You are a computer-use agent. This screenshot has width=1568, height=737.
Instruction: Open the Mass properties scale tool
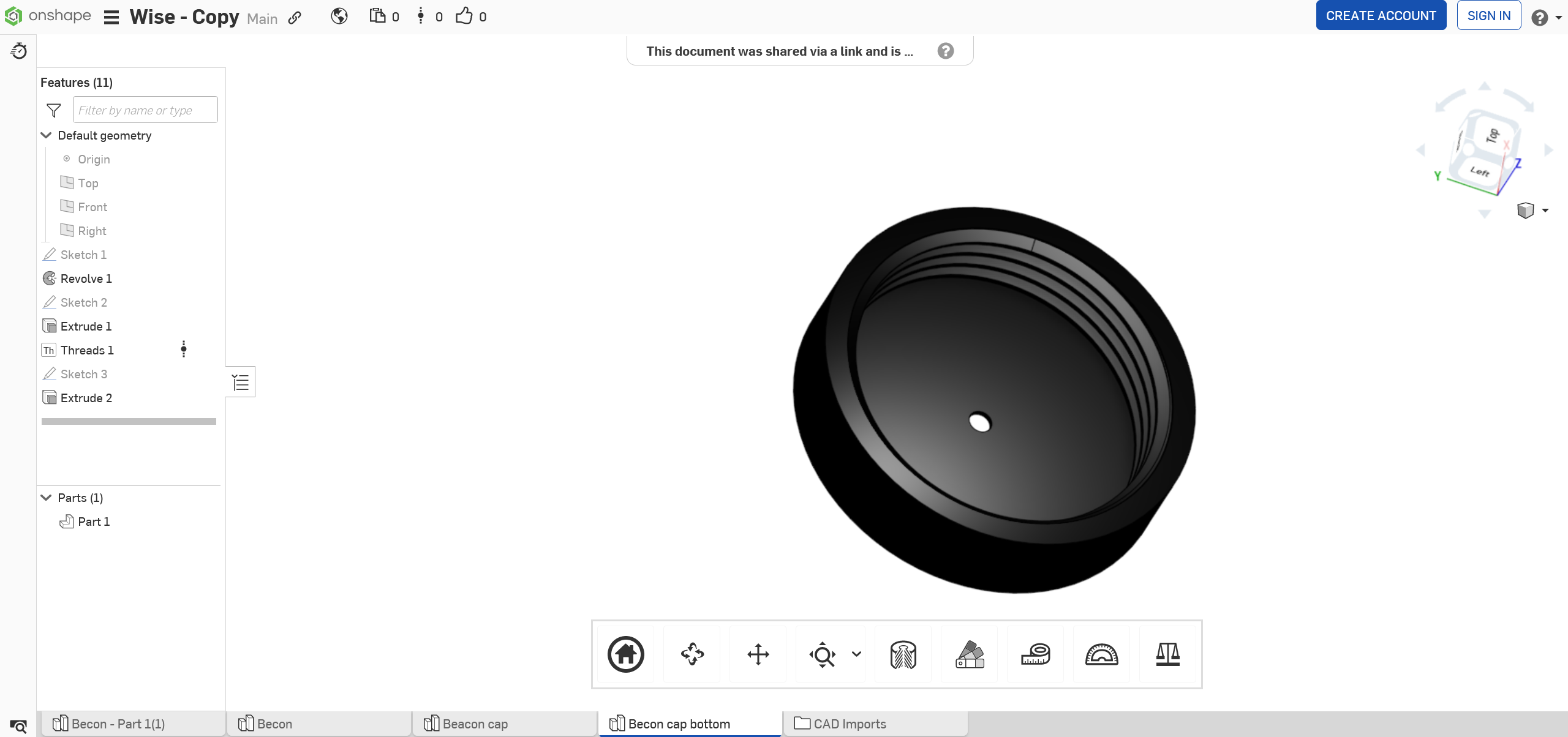point(1167,654)
